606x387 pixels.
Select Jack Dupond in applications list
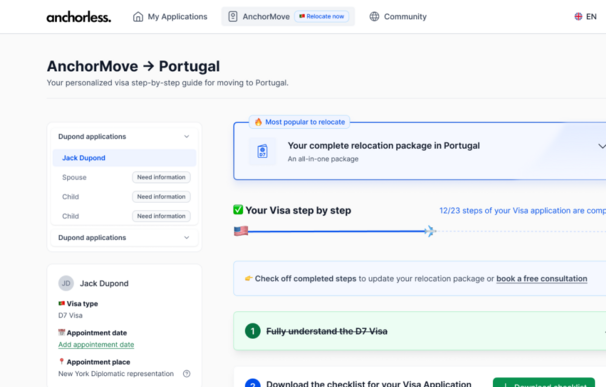tap(124, 158)
